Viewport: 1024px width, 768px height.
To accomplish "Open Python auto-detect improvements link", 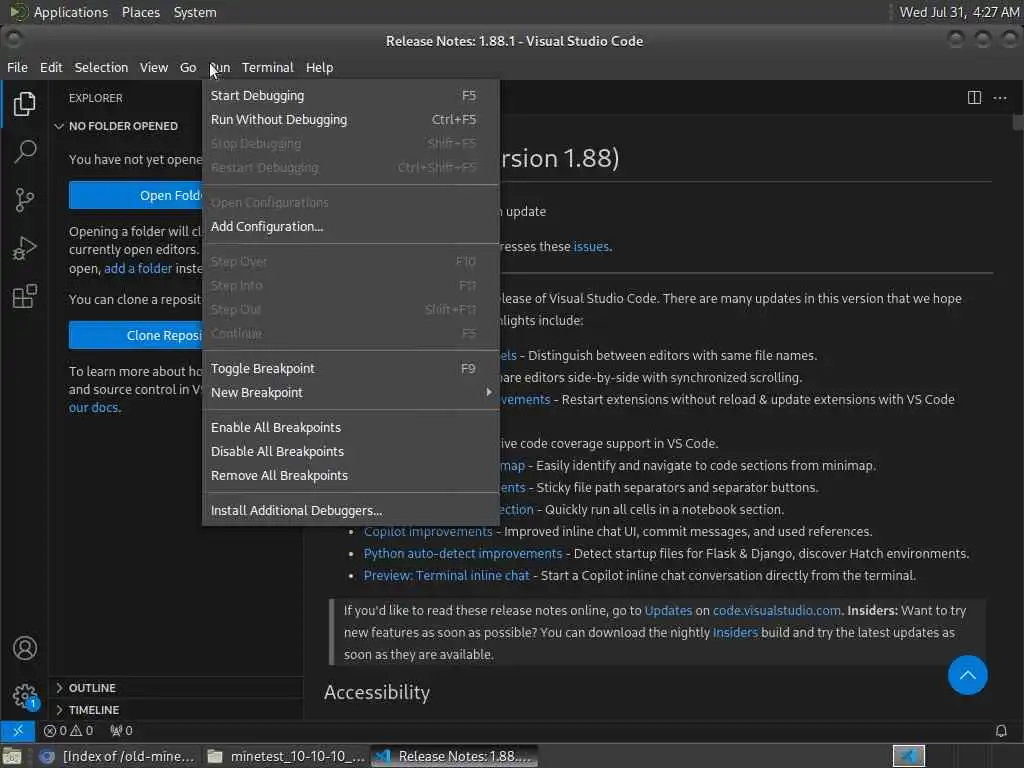I will point(462,553).
